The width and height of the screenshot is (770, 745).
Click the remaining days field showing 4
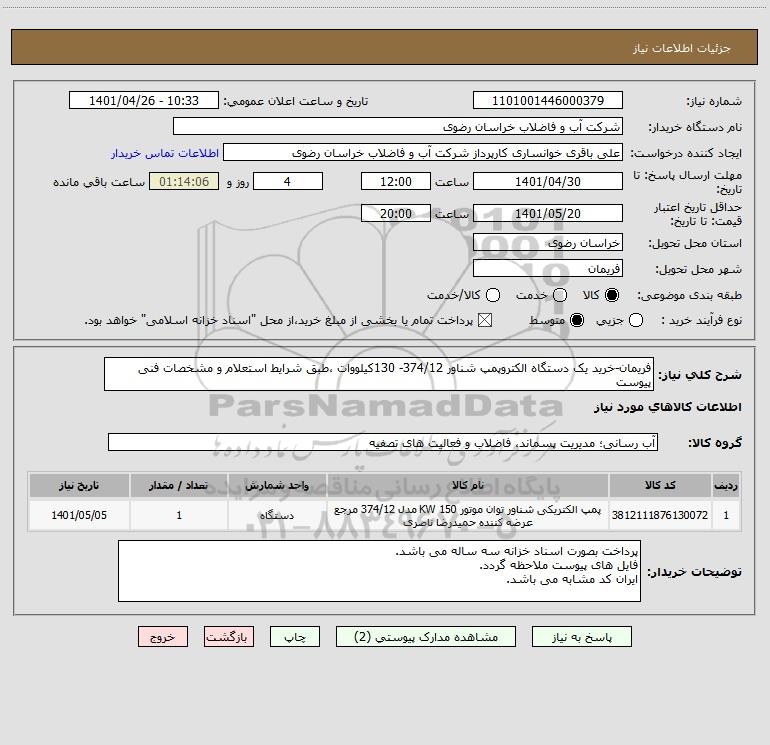point(288,181)
